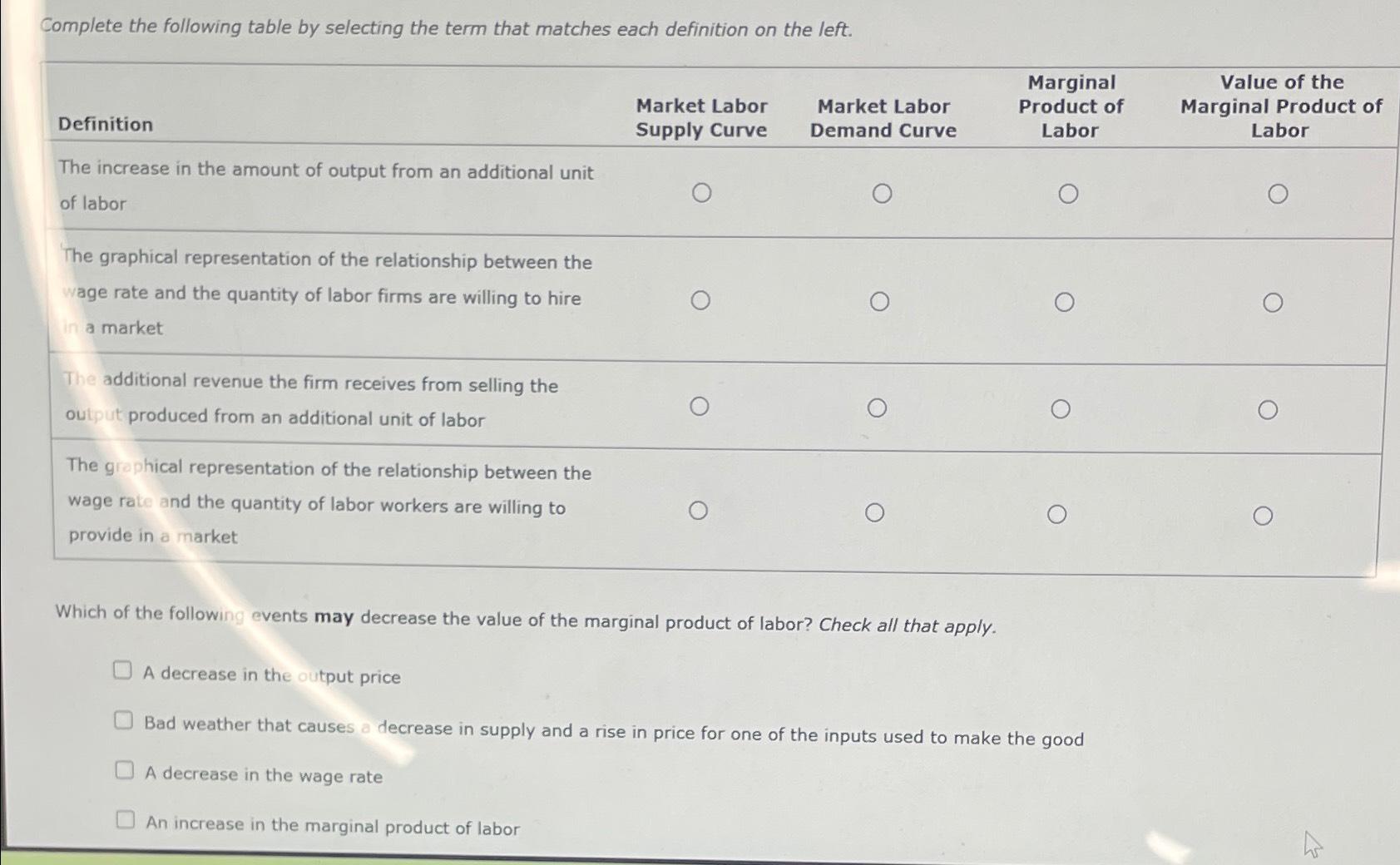Select Value of the Marginal Product for fourth definition
1400x865 pixels.
[1264, 514]
